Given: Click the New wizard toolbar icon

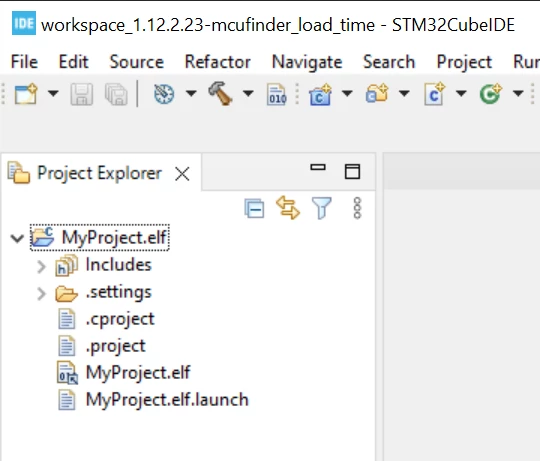Looking at the screenshot, I should (x=26, y=94).
